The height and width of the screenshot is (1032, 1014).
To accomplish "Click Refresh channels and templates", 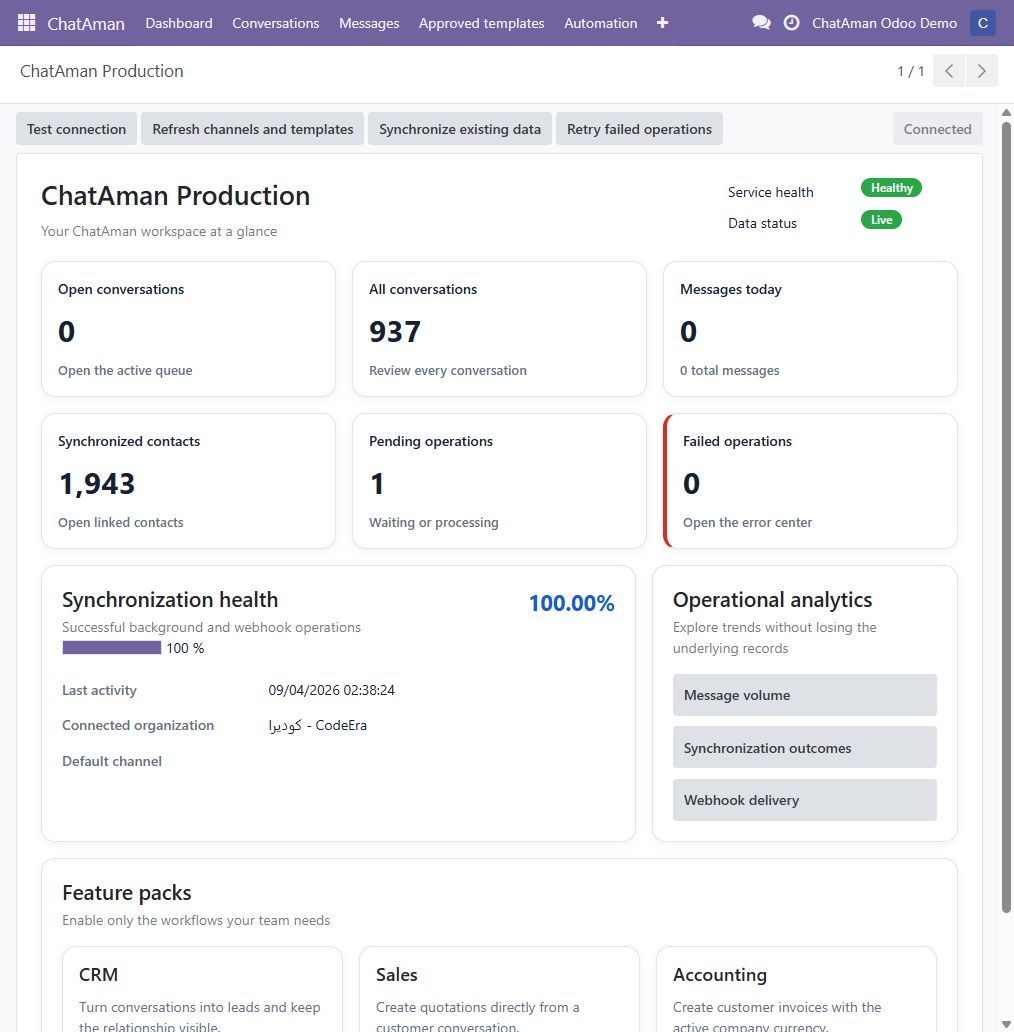I will [253, 129].
